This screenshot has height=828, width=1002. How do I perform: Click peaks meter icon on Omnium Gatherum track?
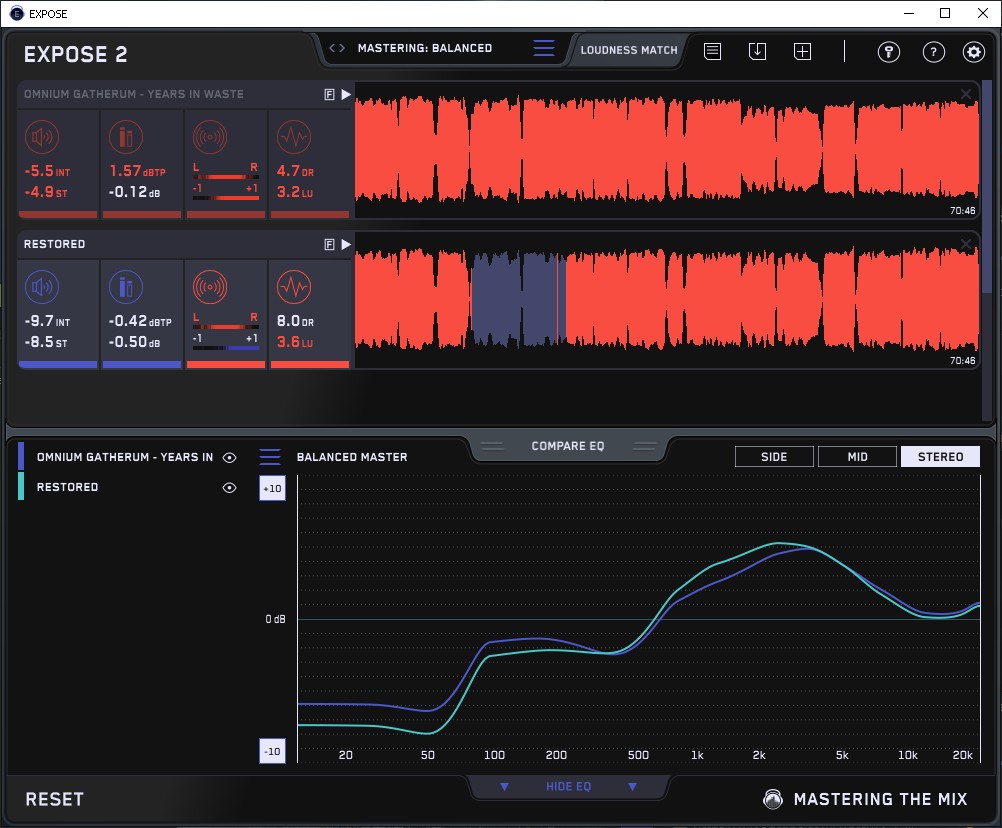tap(126, 137)
